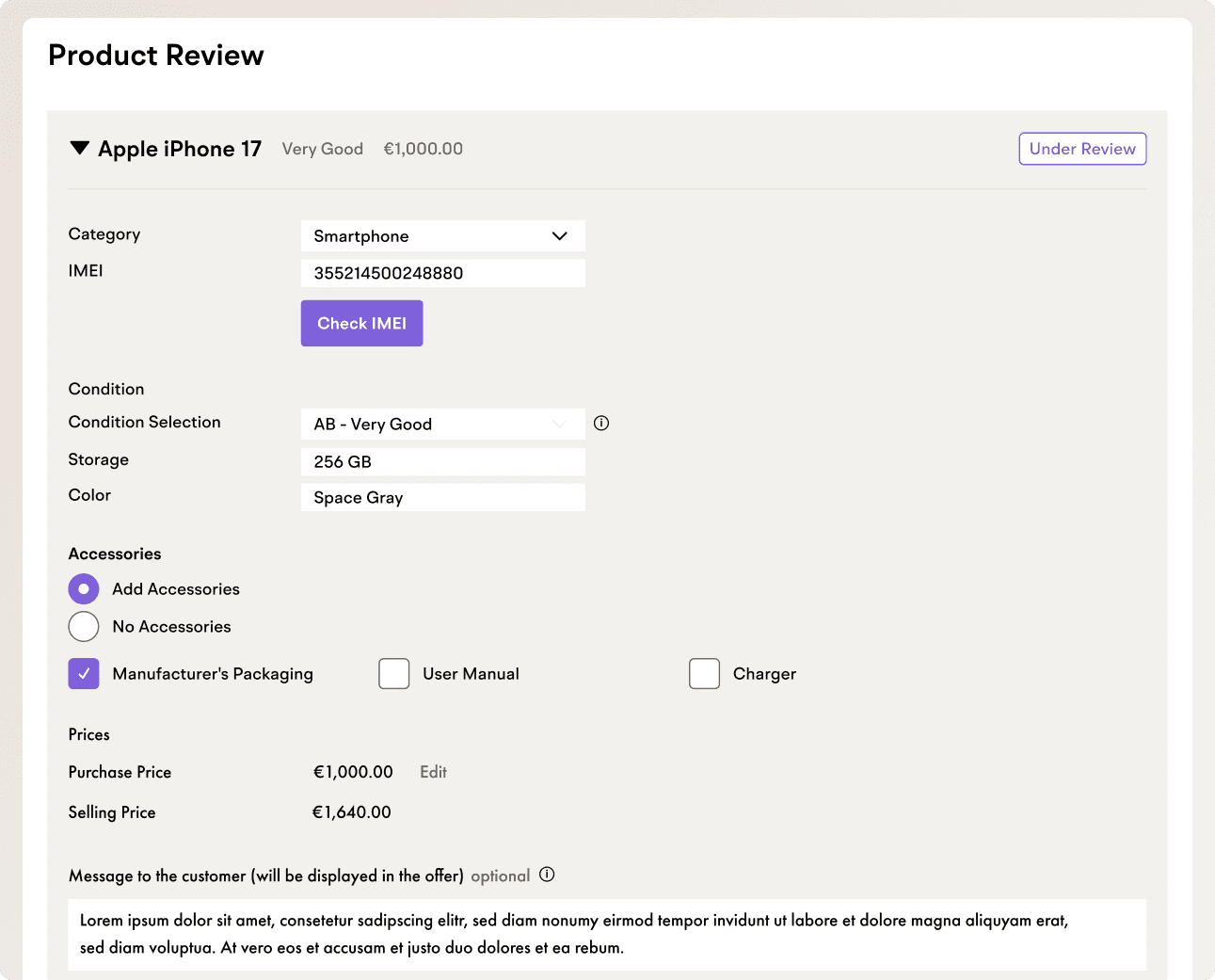This screenshot has width=1215, height=980.
Task: Uncheck the Manufacturer's Packaging checkbox
Action: [x=84, y=674]
